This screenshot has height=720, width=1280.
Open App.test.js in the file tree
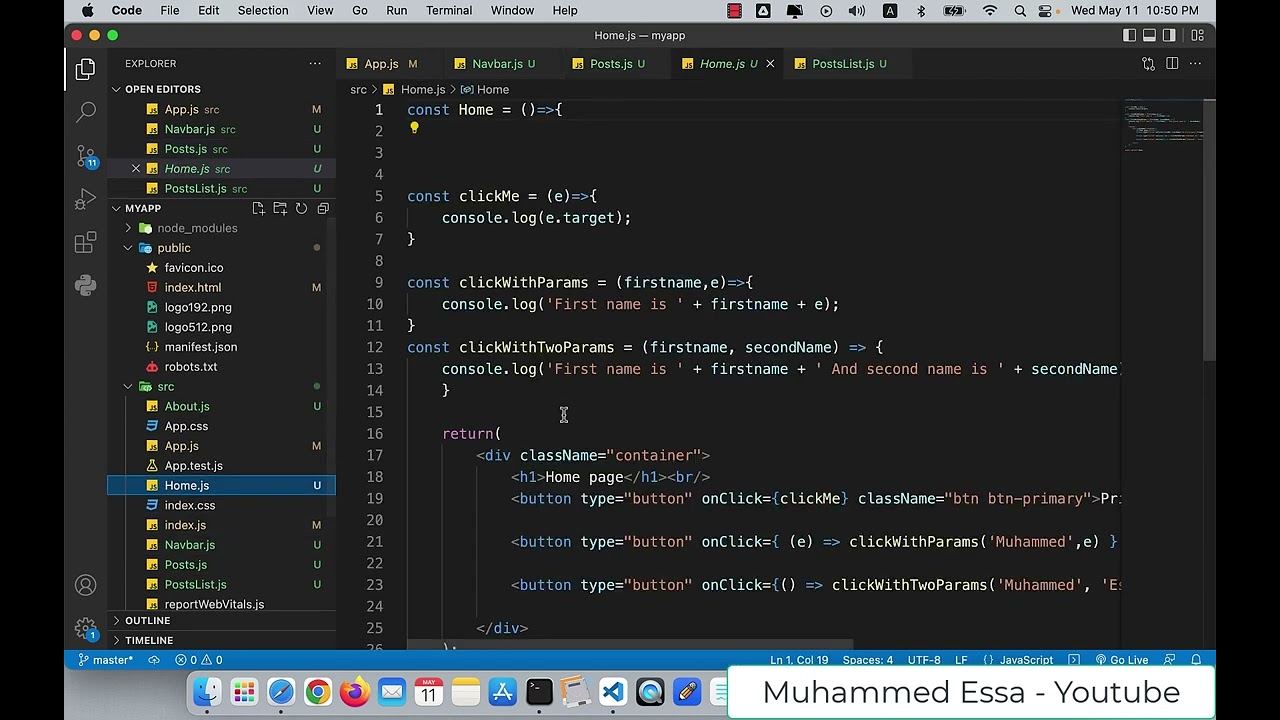tap(194, 466)
